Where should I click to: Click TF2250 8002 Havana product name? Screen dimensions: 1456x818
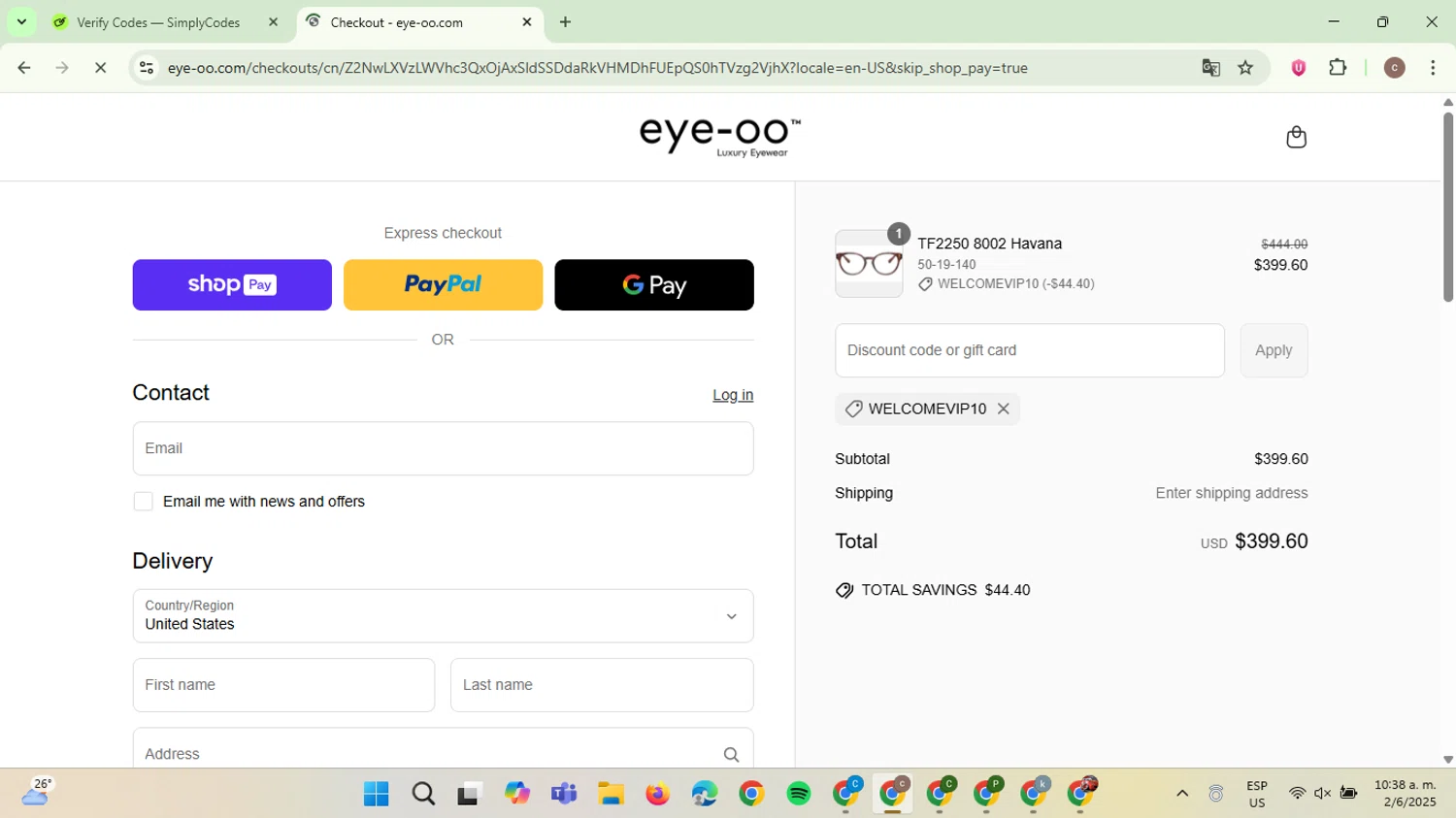click(990, 245)
